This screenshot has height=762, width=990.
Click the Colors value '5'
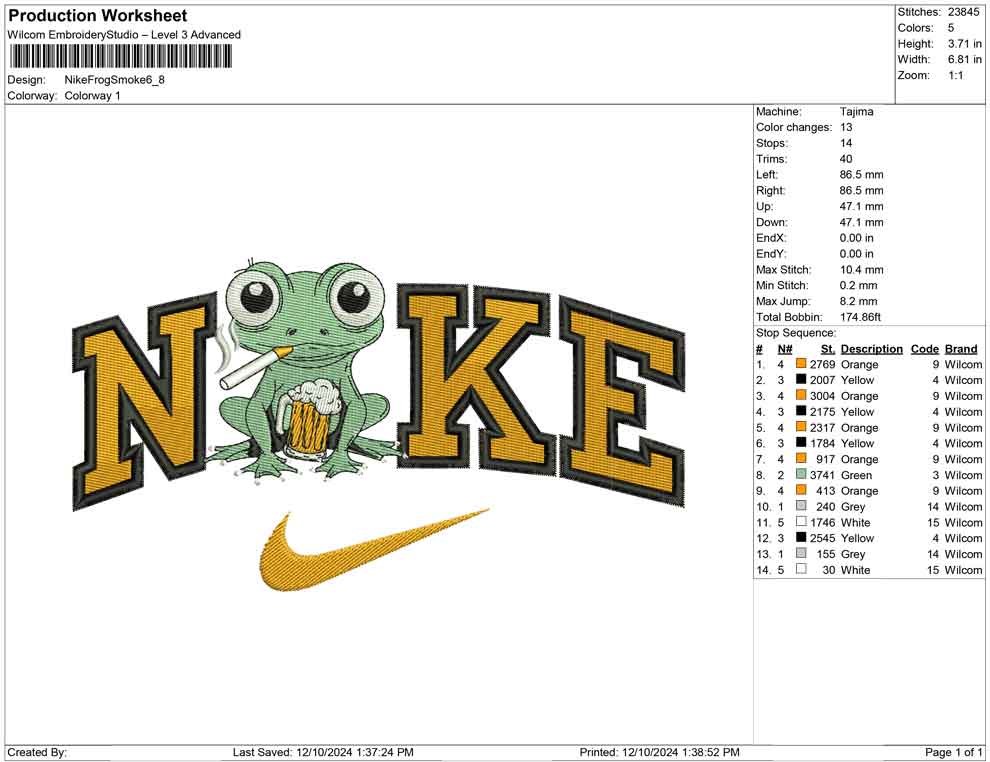coord(951,28)
